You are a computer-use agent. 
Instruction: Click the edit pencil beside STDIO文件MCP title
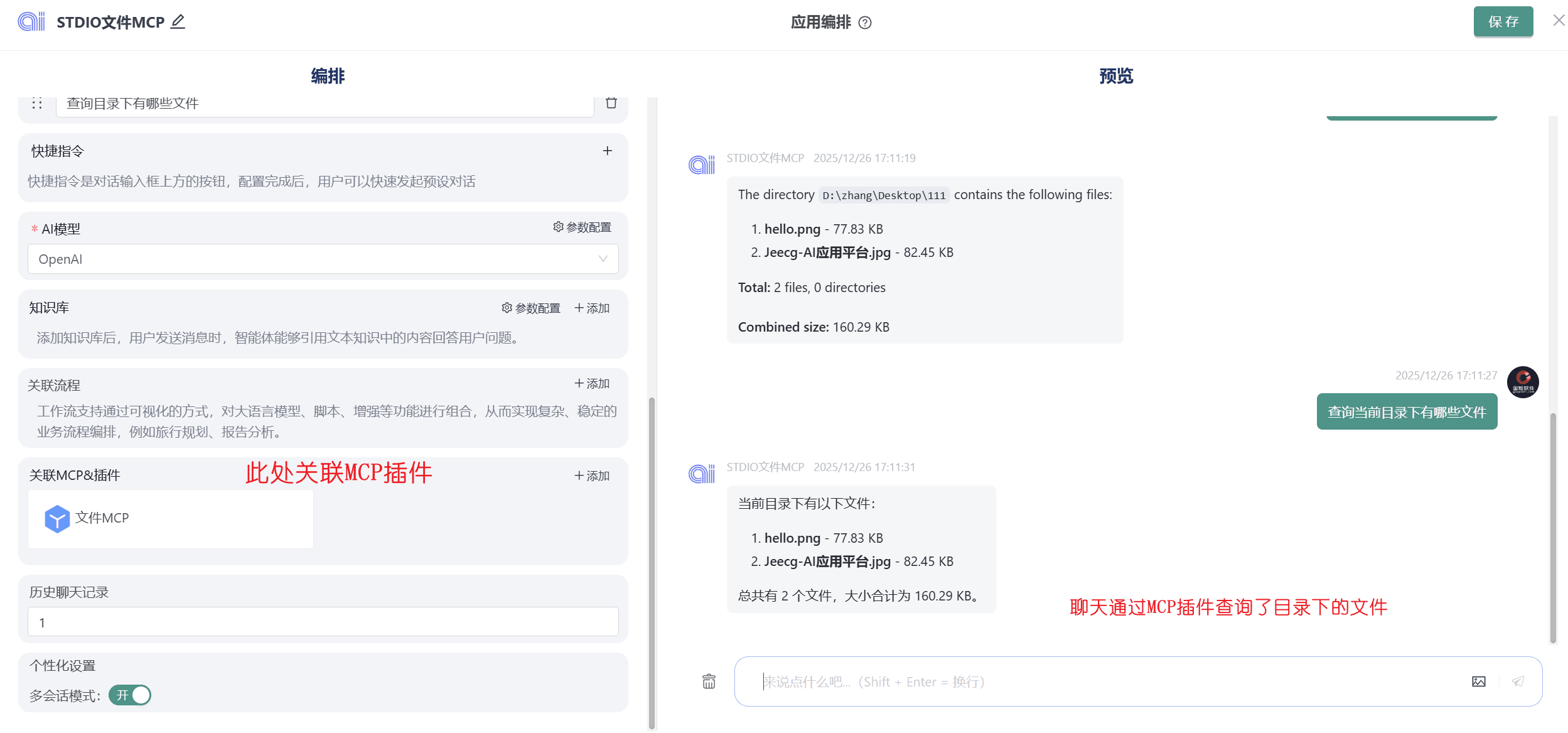pyautogui.click(x=178, y=22)
